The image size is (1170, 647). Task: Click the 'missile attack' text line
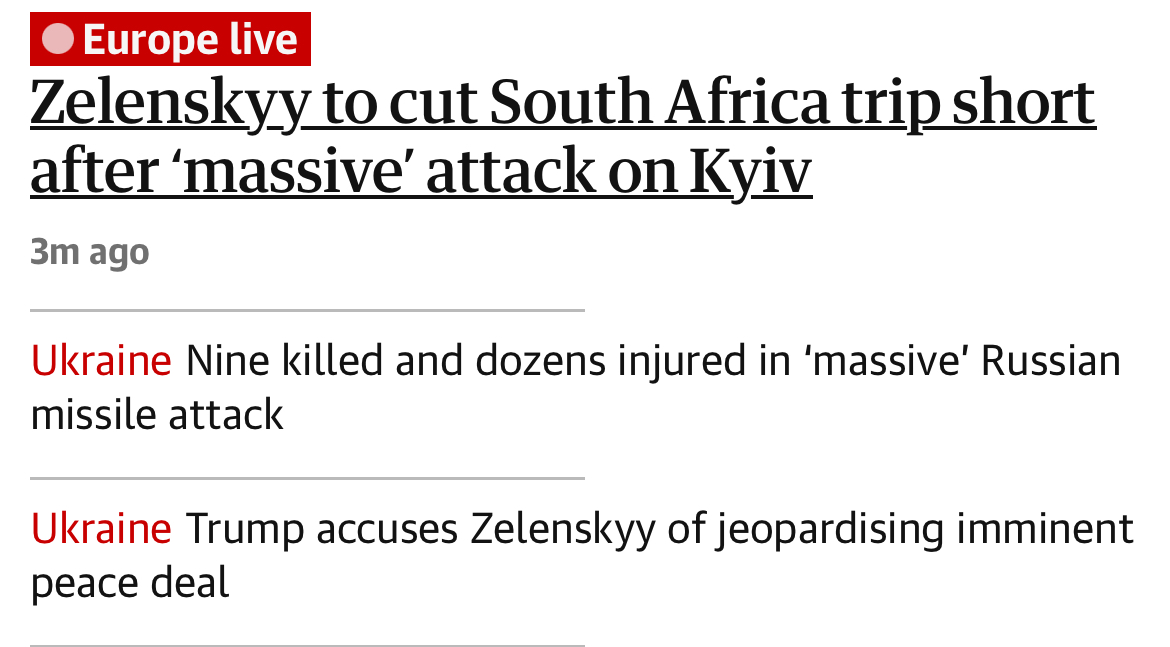[157, 415]
